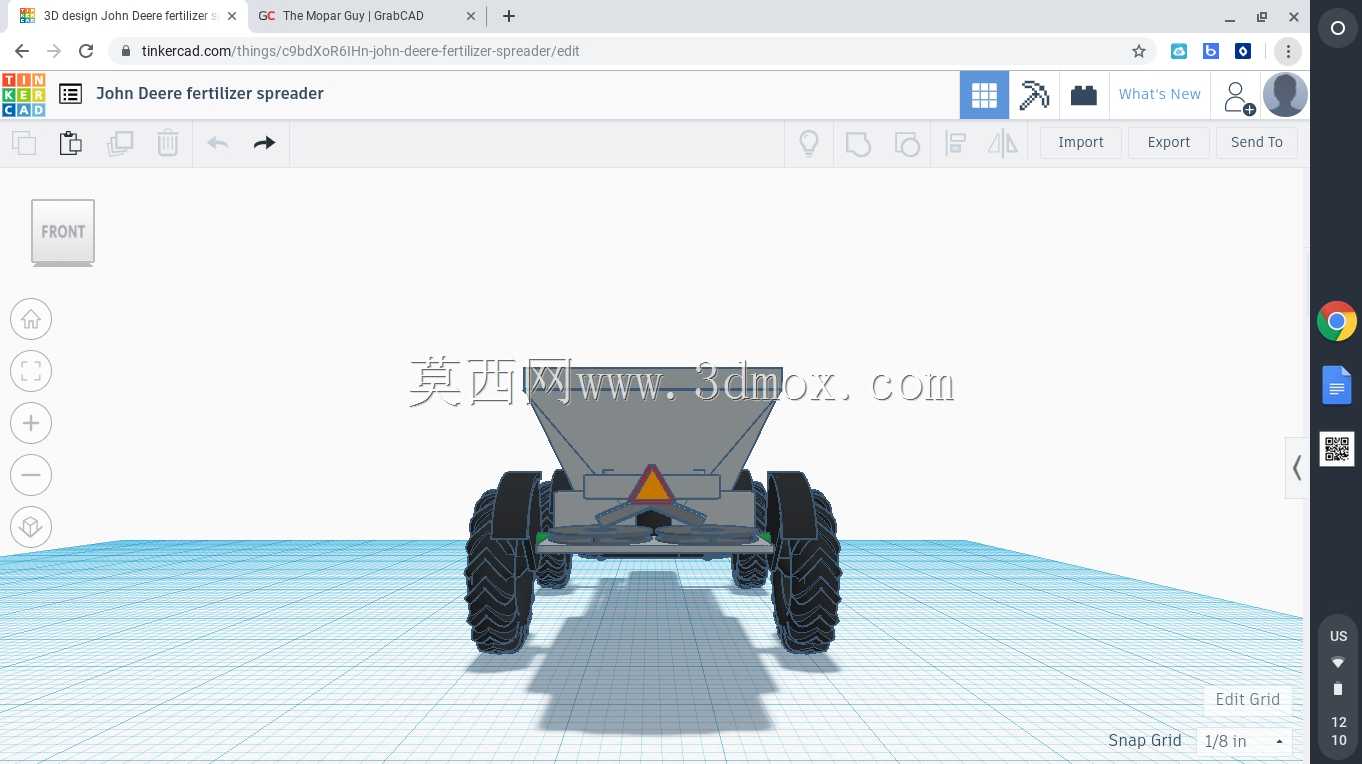Expand the collapsed shapes panel
Viewport: 1362px width, 764px height.
point(1296,467)
